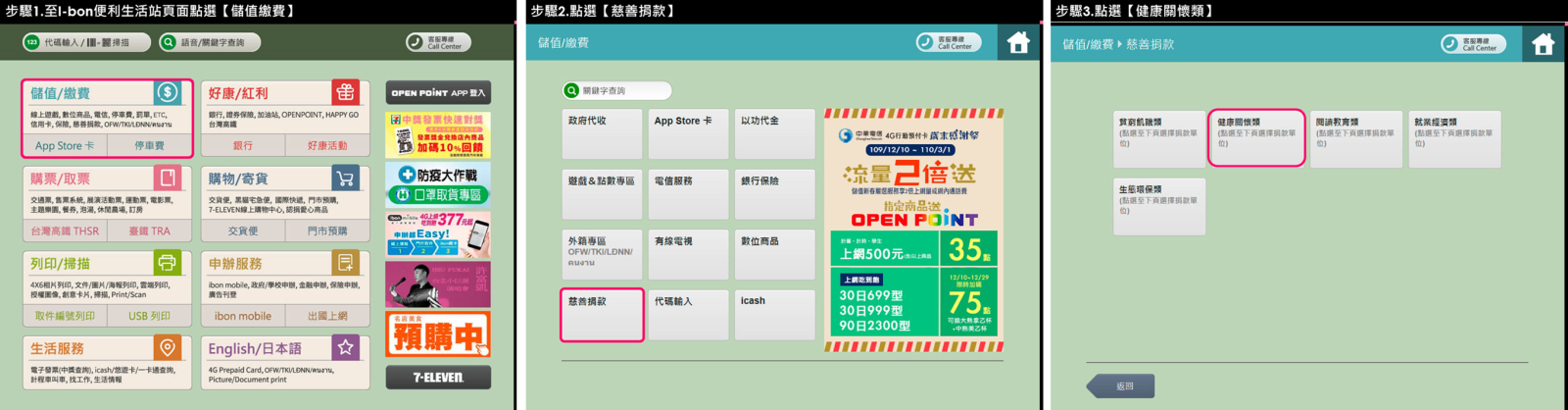1568x410 pixels.
Task: Click the home icon in step 2 screen
Action: pyautogui.click(x=1018, y=42)
